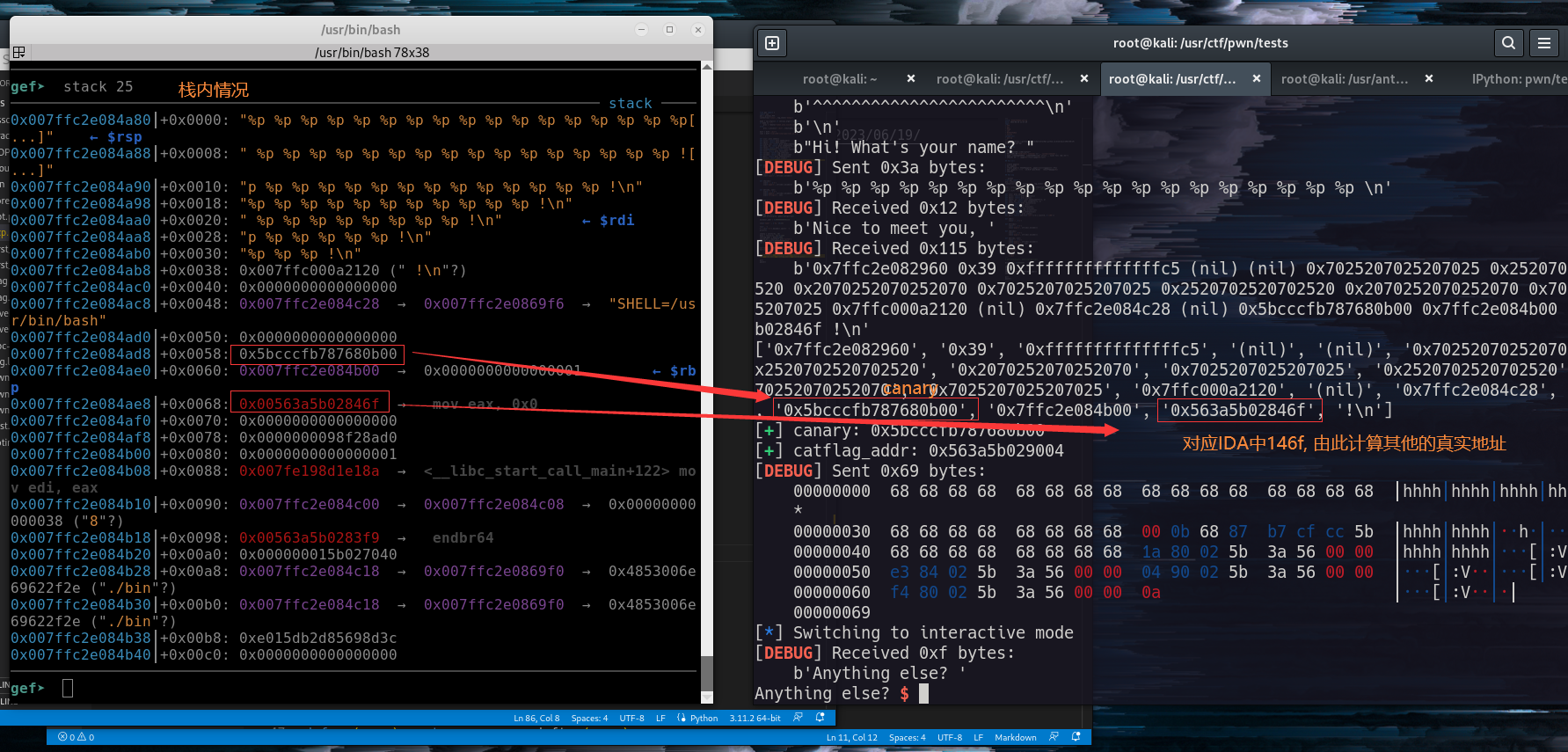Close the /usr/bin/bash window
Image resolution: width=1568 pixels, height=752 pixels.
(x=697, y=30)
